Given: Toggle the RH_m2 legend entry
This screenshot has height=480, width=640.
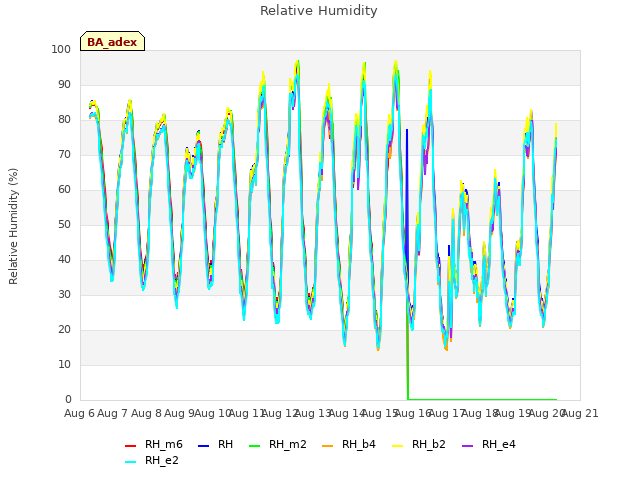Looking at the screenshot, I should tap(278, 444).
